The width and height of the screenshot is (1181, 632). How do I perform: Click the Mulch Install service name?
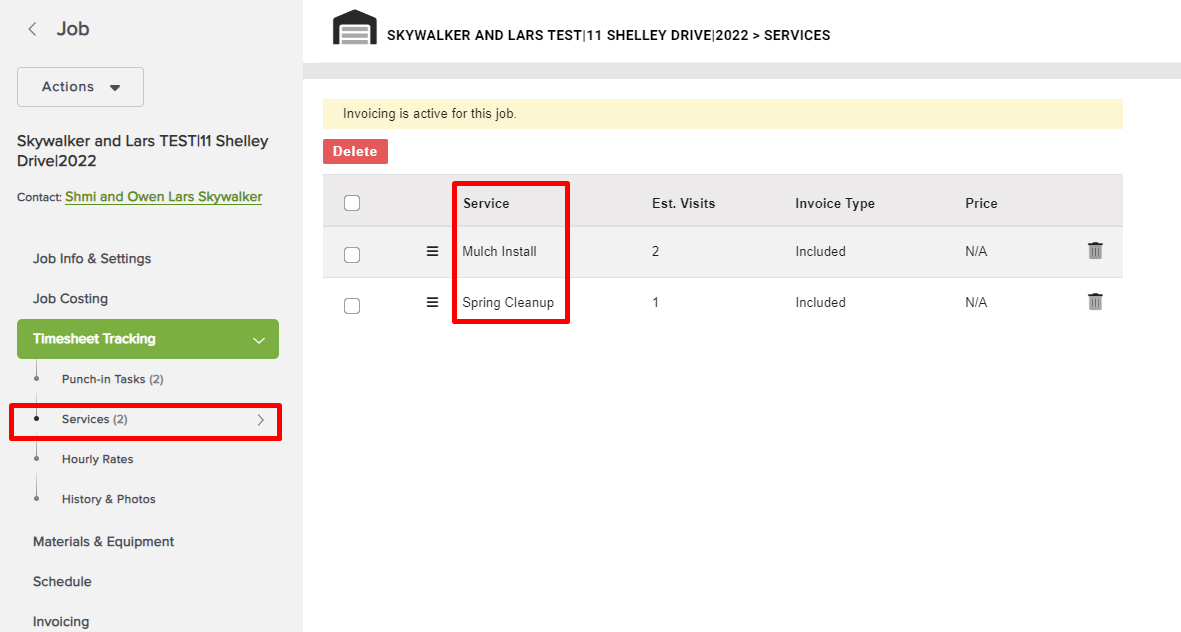[499, 252]
